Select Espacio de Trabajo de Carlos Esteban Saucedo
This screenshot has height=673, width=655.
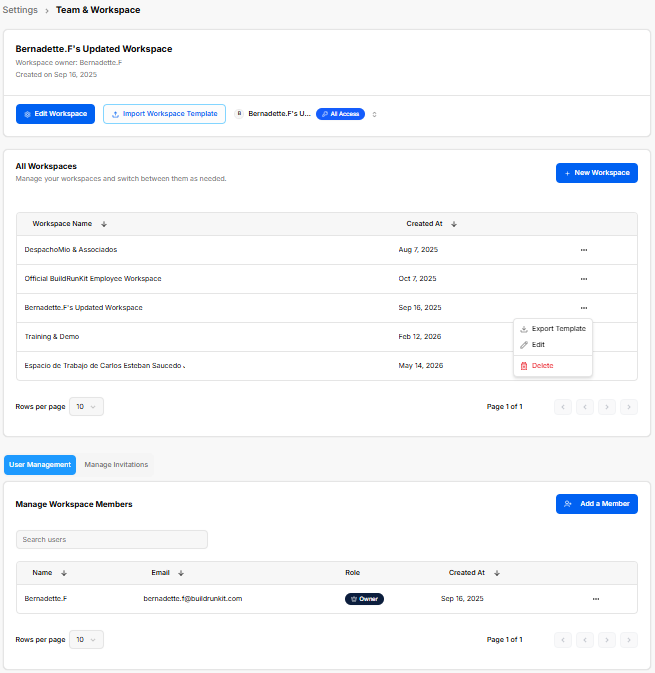[x=103, y=366]
